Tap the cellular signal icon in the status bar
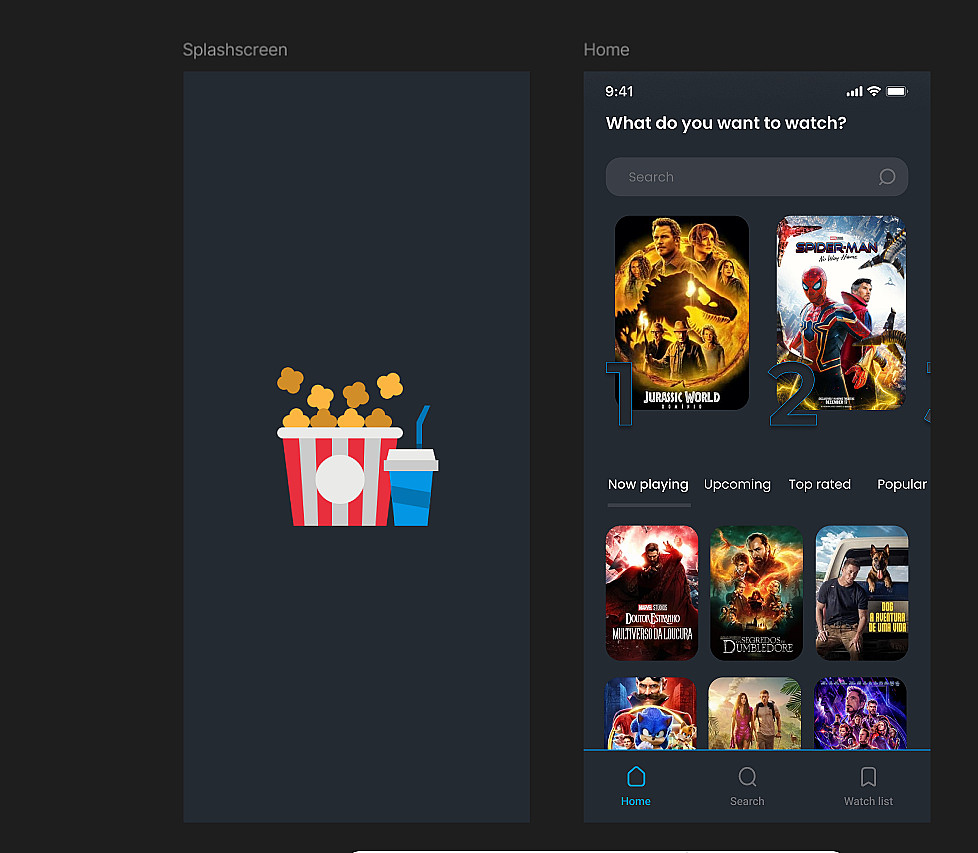Screen dimensions: 978x853 pyautogui.click(x=854, y=92)
